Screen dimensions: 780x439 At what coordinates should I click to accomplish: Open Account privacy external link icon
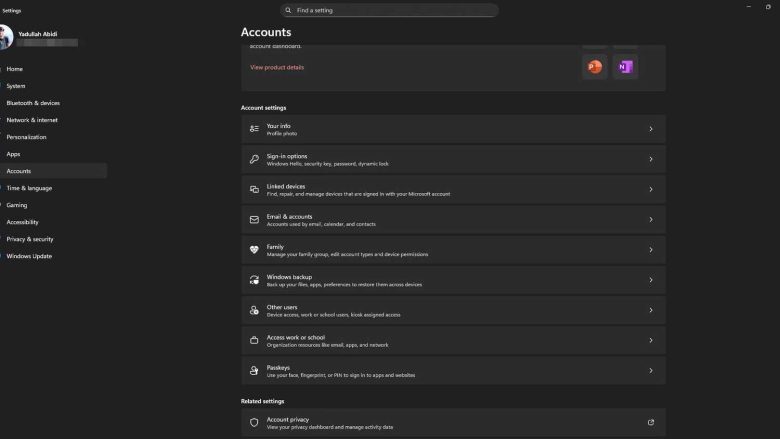coord(651,423)
